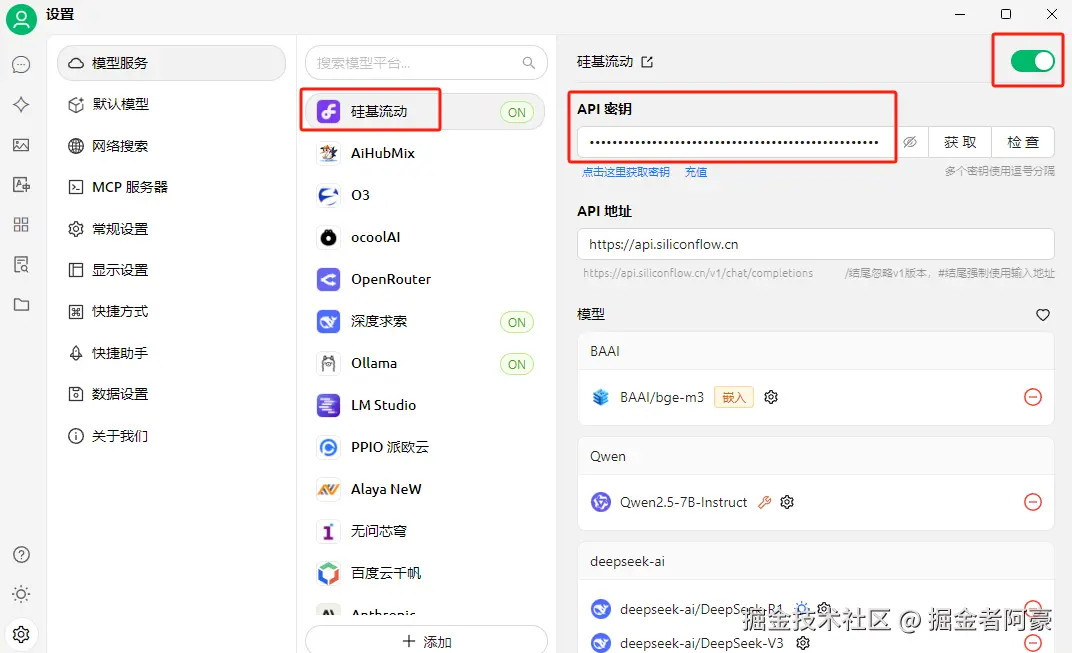The image size is (1072, 653).
Task: Select 默认模型 in settings menu
Action: point(171,105)
